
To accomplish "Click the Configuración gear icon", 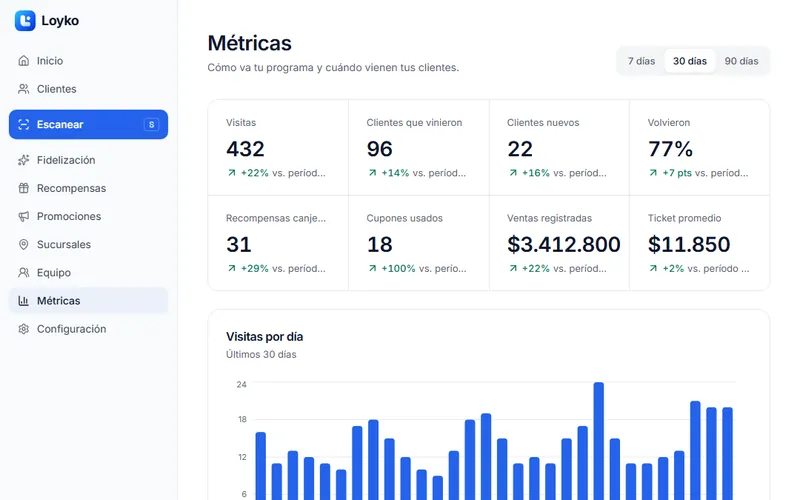I will point(23,329).
